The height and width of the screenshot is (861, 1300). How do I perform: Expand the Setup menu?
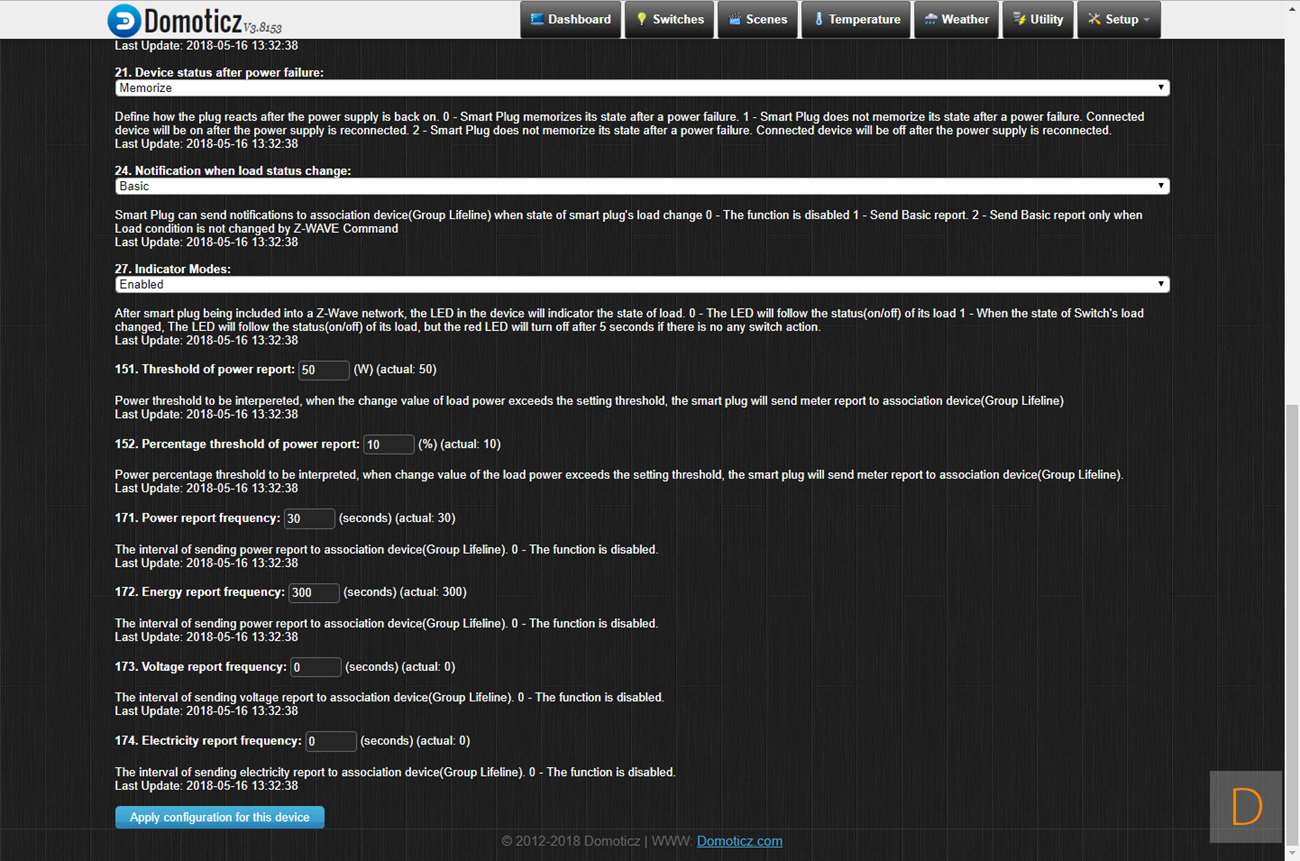click(1119, 20)
